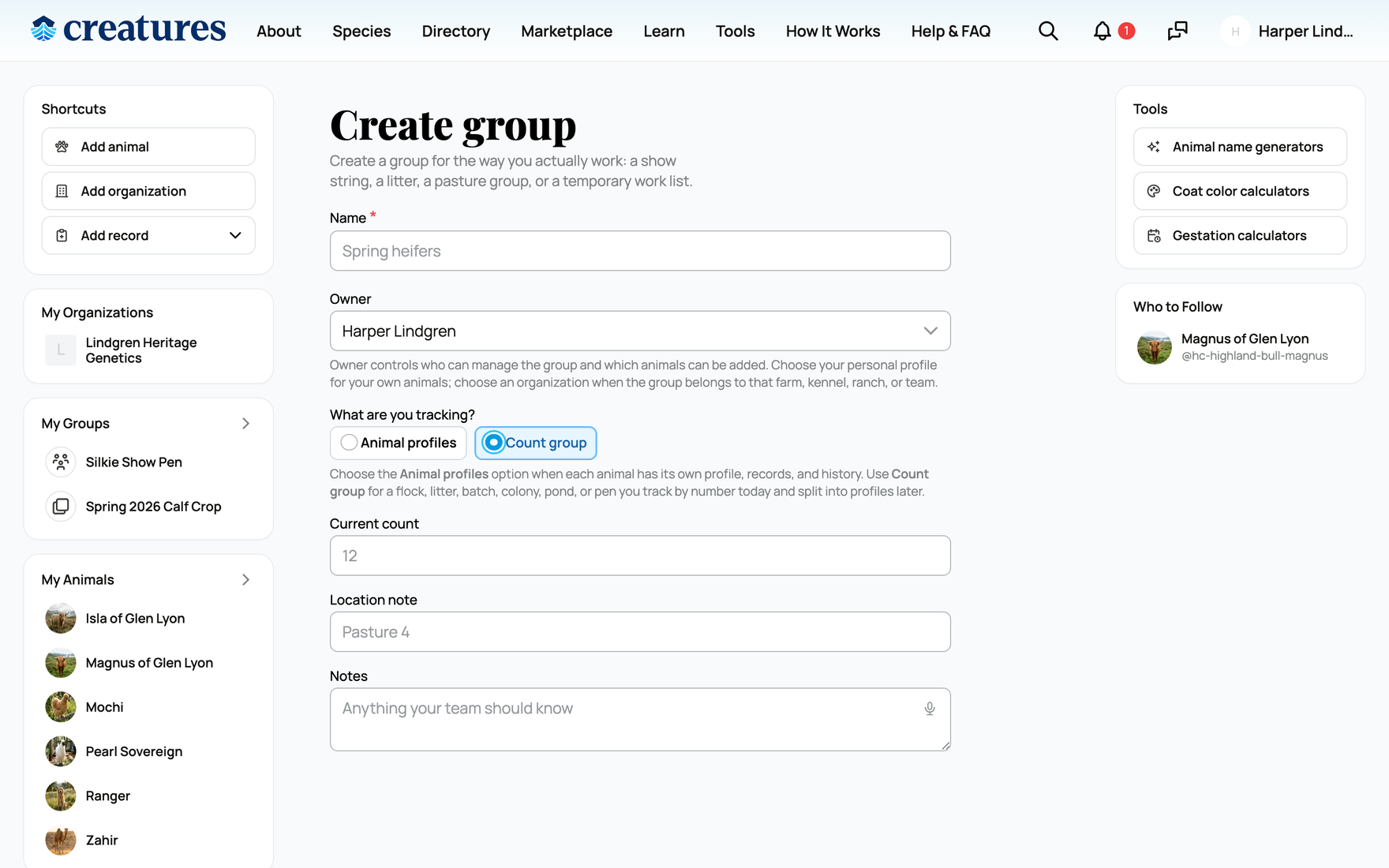Open Animal name generators tool
The width and height of the screenshot is (1389, 868).
1240,147
